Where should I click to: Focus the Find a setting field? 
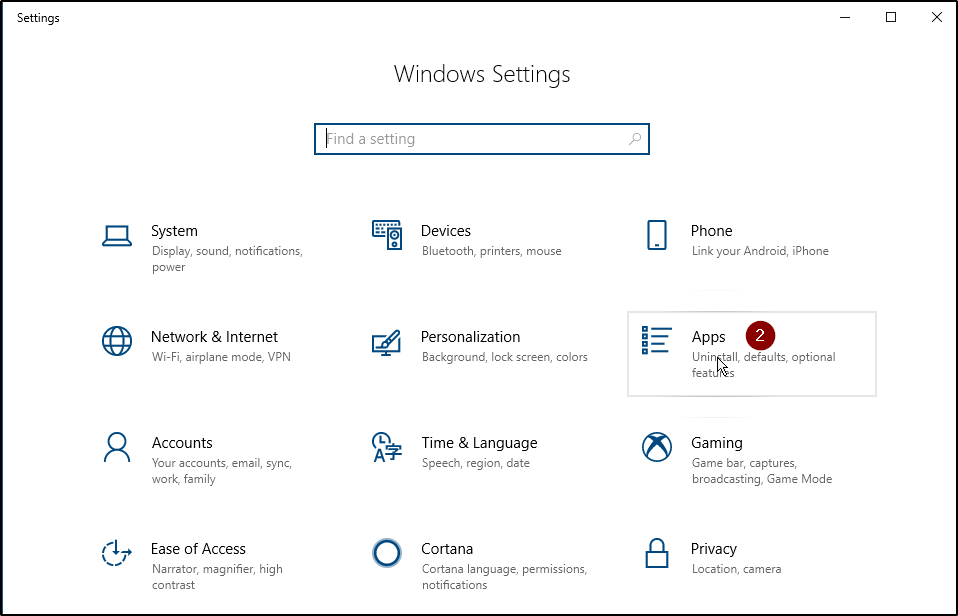coord(481,139)
